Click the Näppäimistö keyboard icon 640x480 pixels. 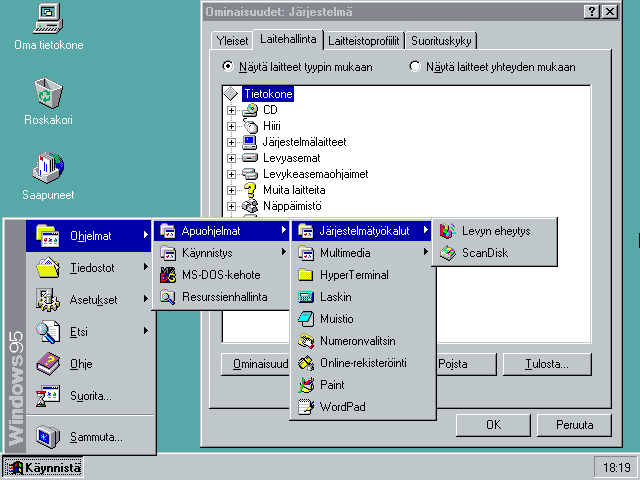pos(250,206)
